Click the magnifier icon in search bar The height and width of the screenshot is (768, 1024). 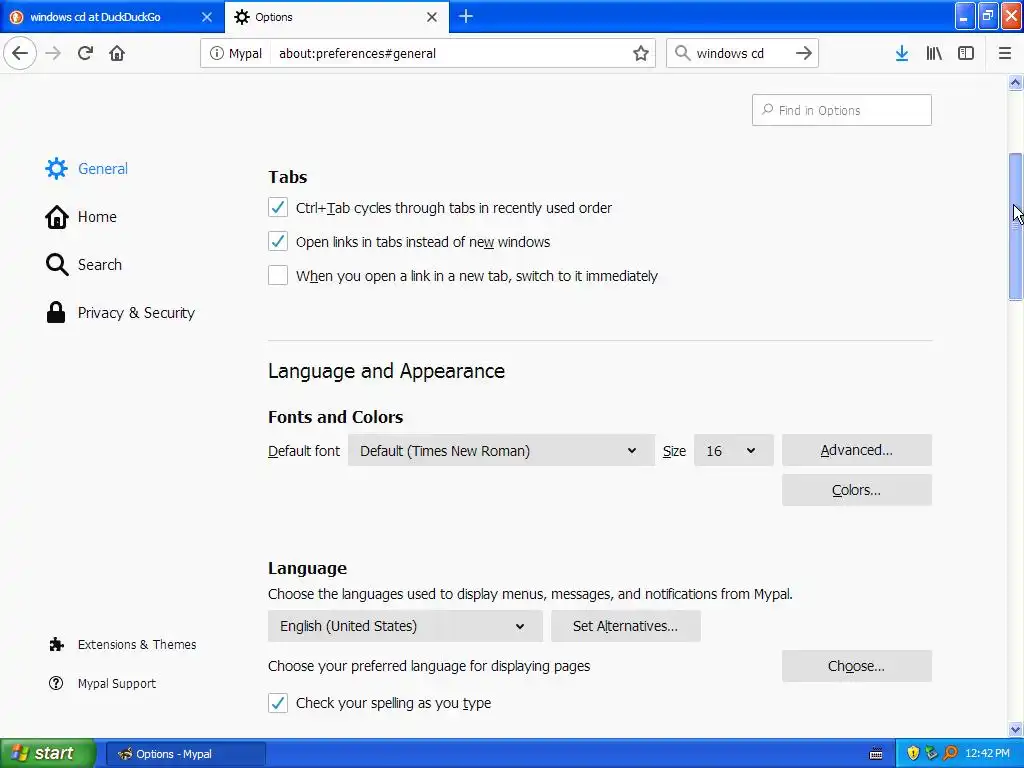[682, 53]
